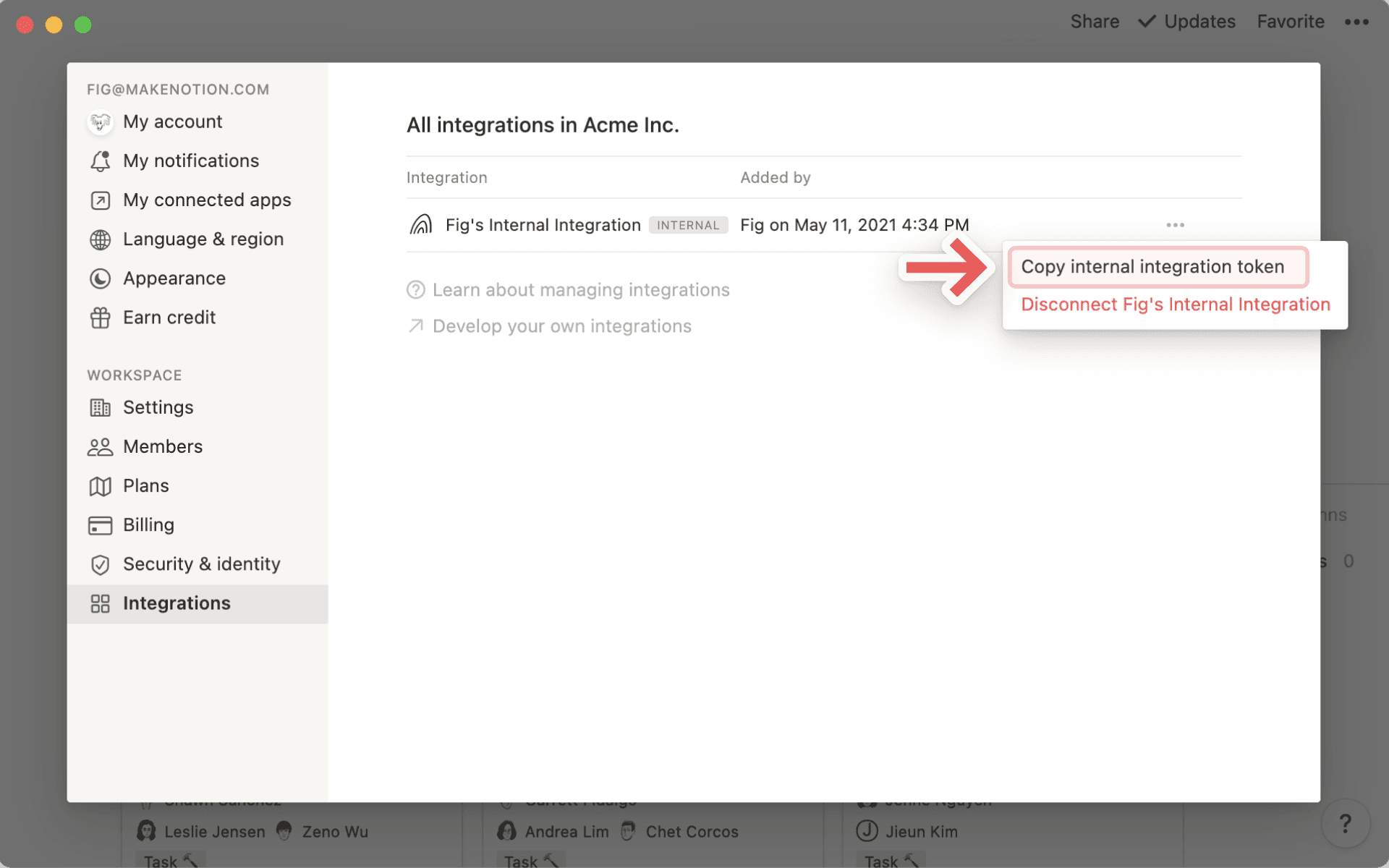The image size is (1389, 868).
Task: Open the three-dot options menu for the integration
Action: point(1175,225)
